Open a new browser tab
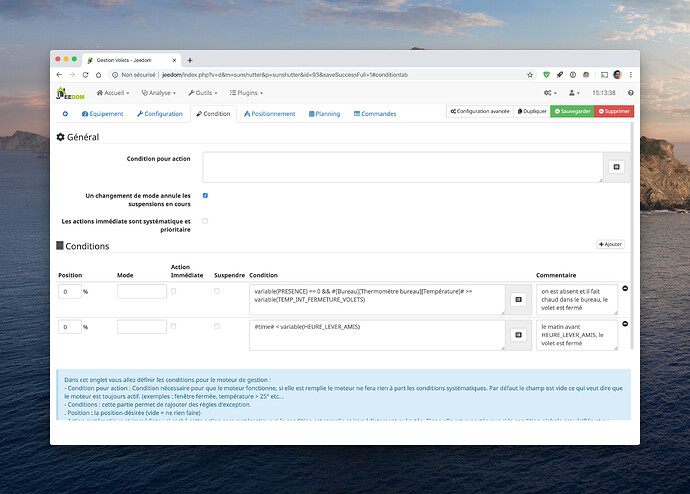The height and width of the screenshot is (494, 690). [190, 60]
